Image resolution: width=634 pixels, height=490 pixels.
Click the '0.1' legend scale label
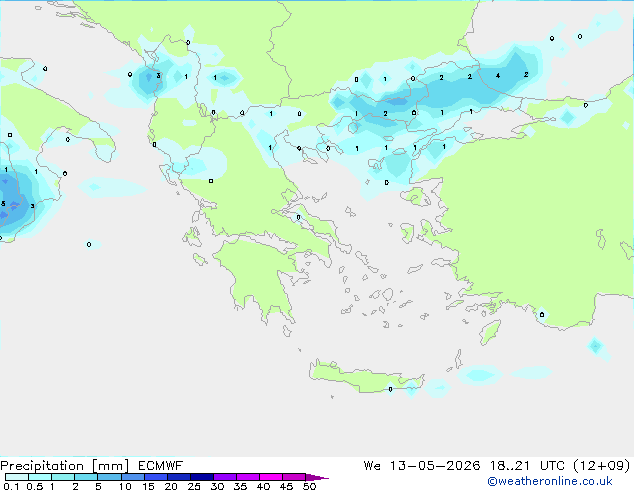(x=11, y=486)
